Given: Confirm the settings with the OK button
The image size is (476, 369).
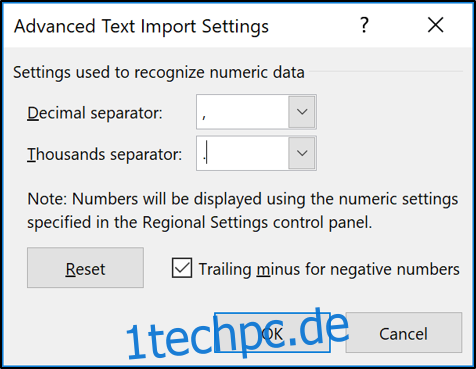Looking at the screenshot, I should 272,333.
